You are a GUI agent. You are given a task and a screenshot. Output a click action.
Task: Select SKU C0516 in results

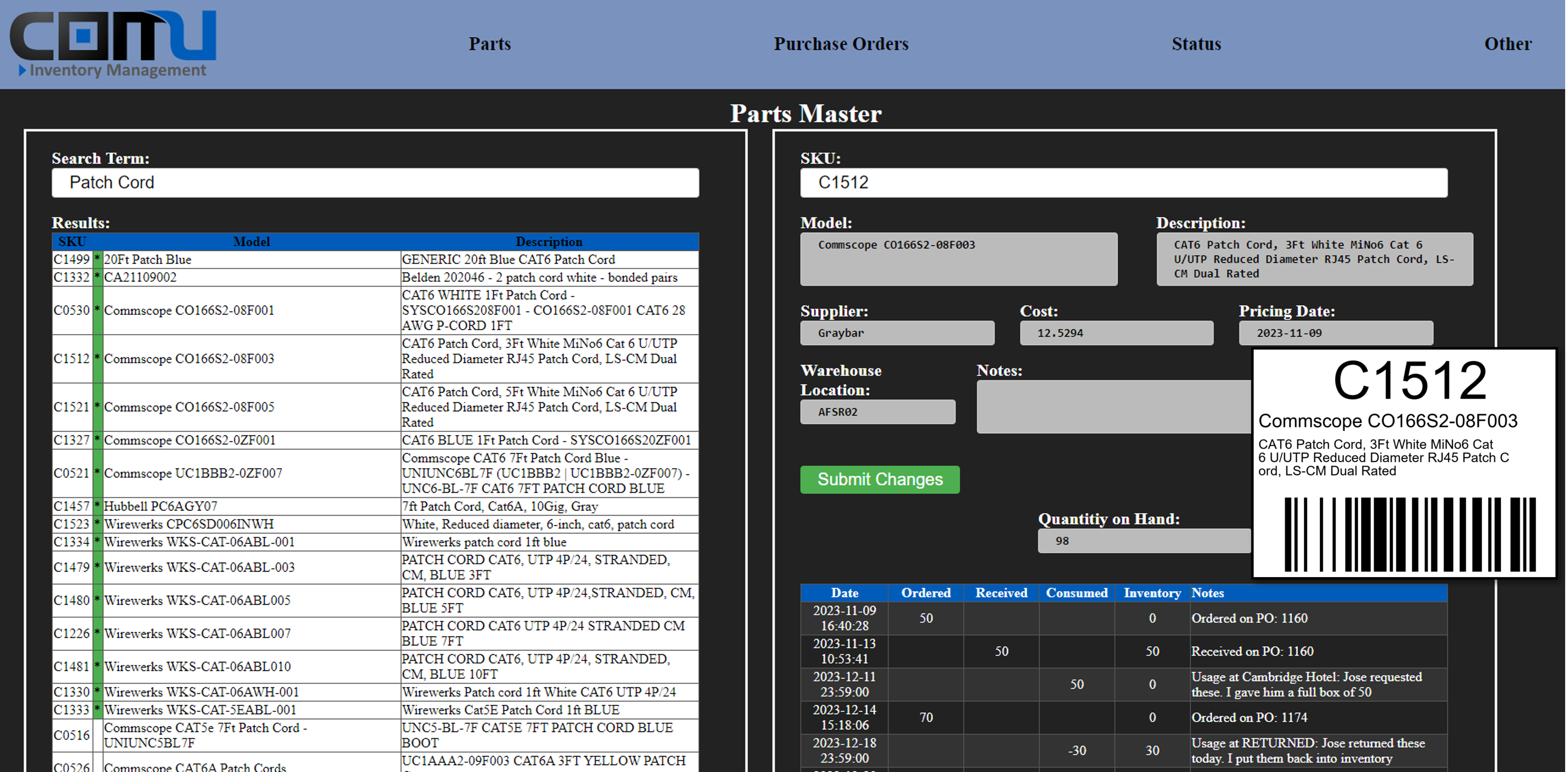tap(72, 735)
